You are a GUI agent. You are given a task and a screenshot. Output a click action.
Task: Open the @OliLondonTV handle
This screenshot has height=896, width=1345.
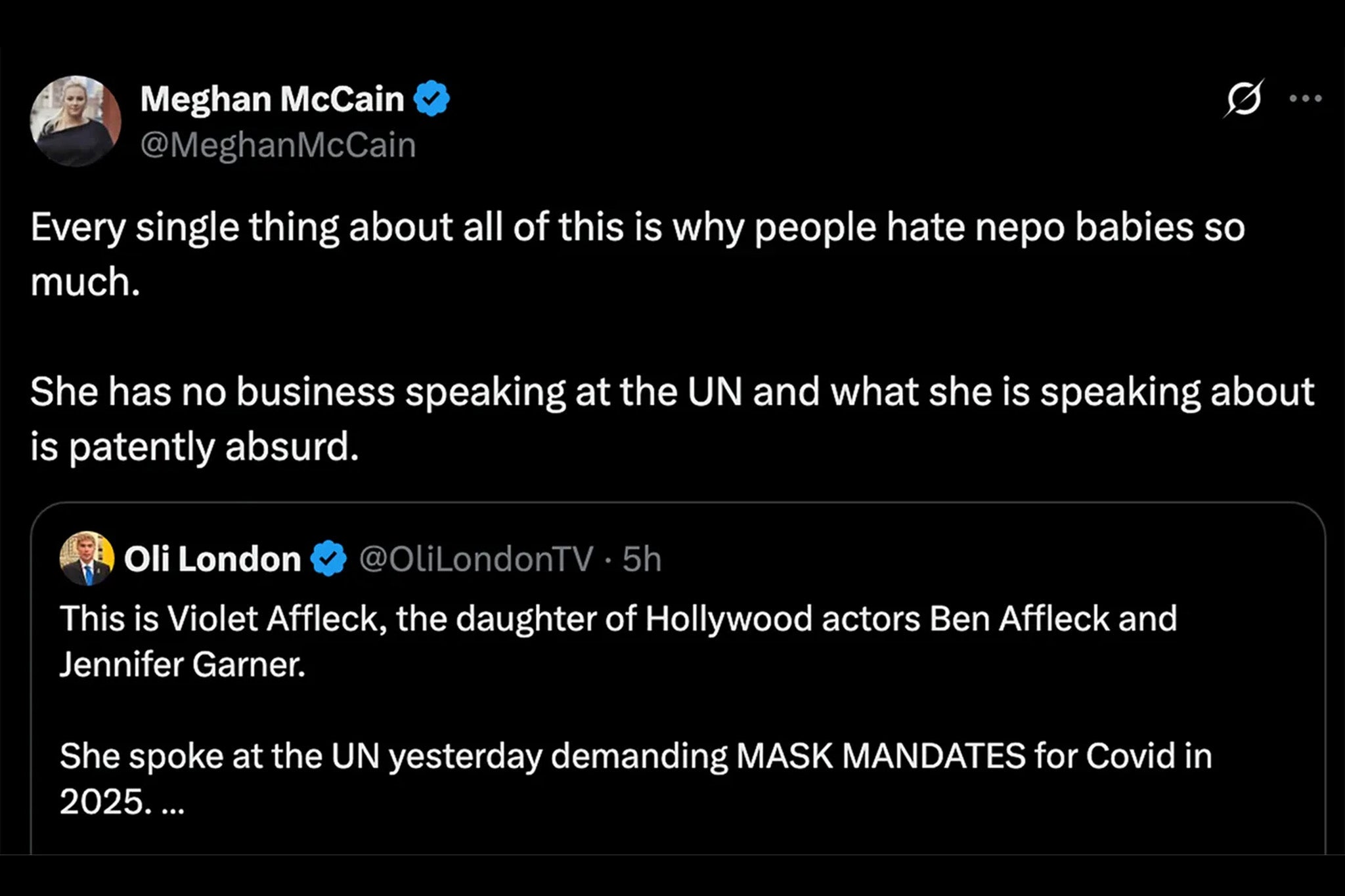(476, 559)
